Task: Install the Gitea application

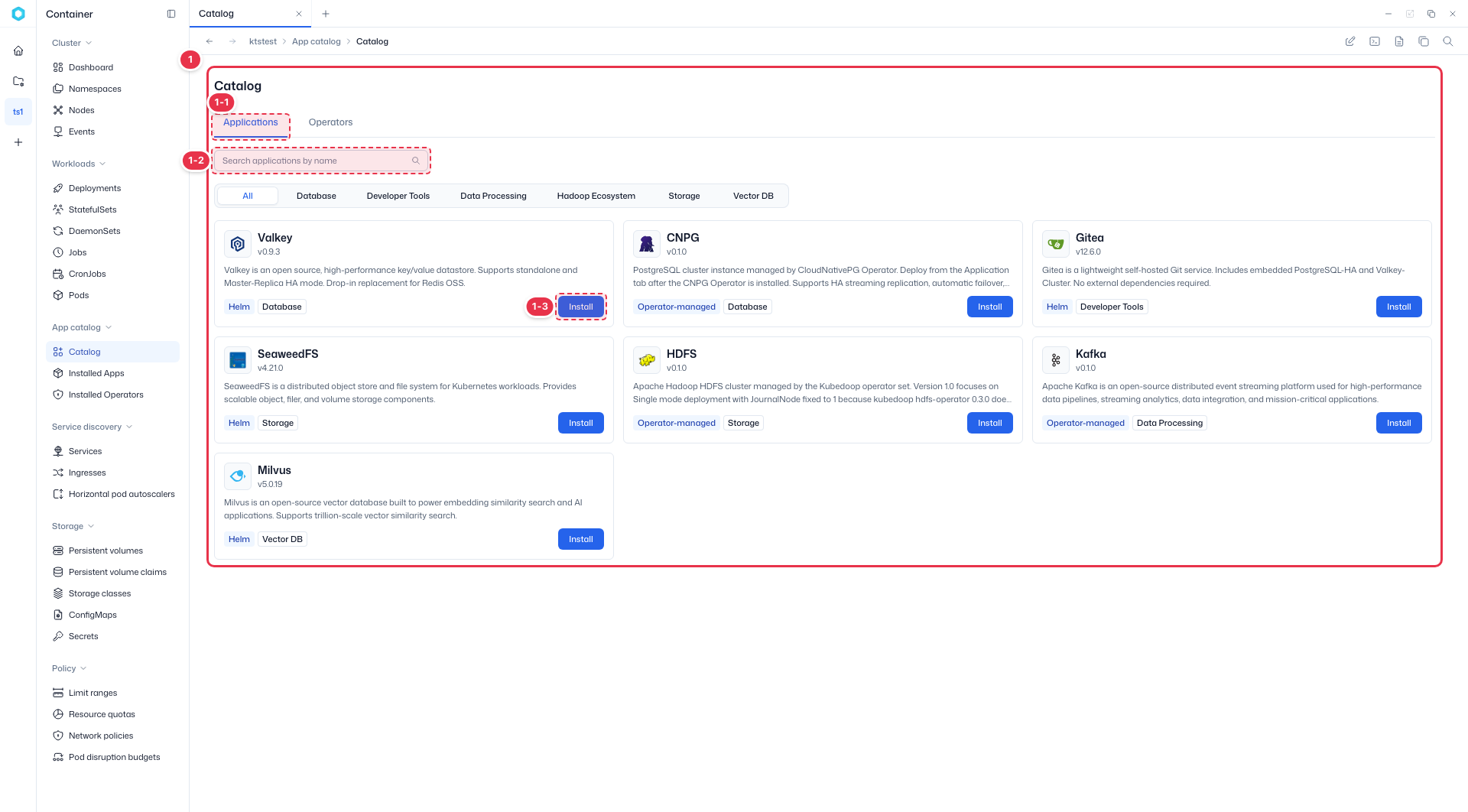Action: tap(1399, 307)
